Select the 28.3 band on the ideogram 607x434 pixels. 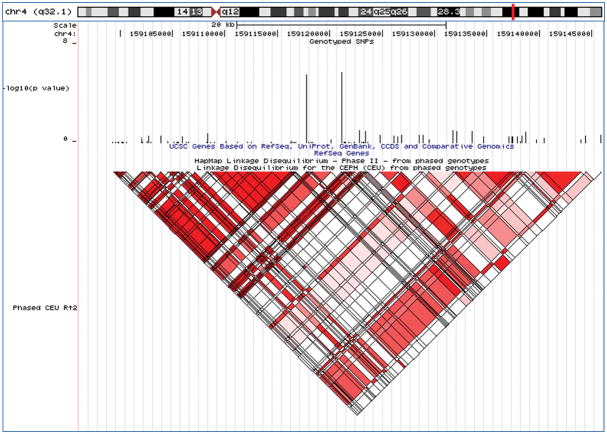tap(449, 12)
